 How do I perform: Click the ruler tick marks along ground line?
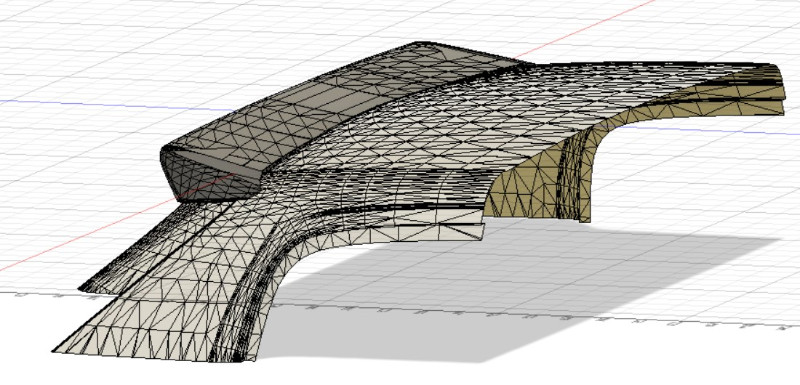[408, 309]
